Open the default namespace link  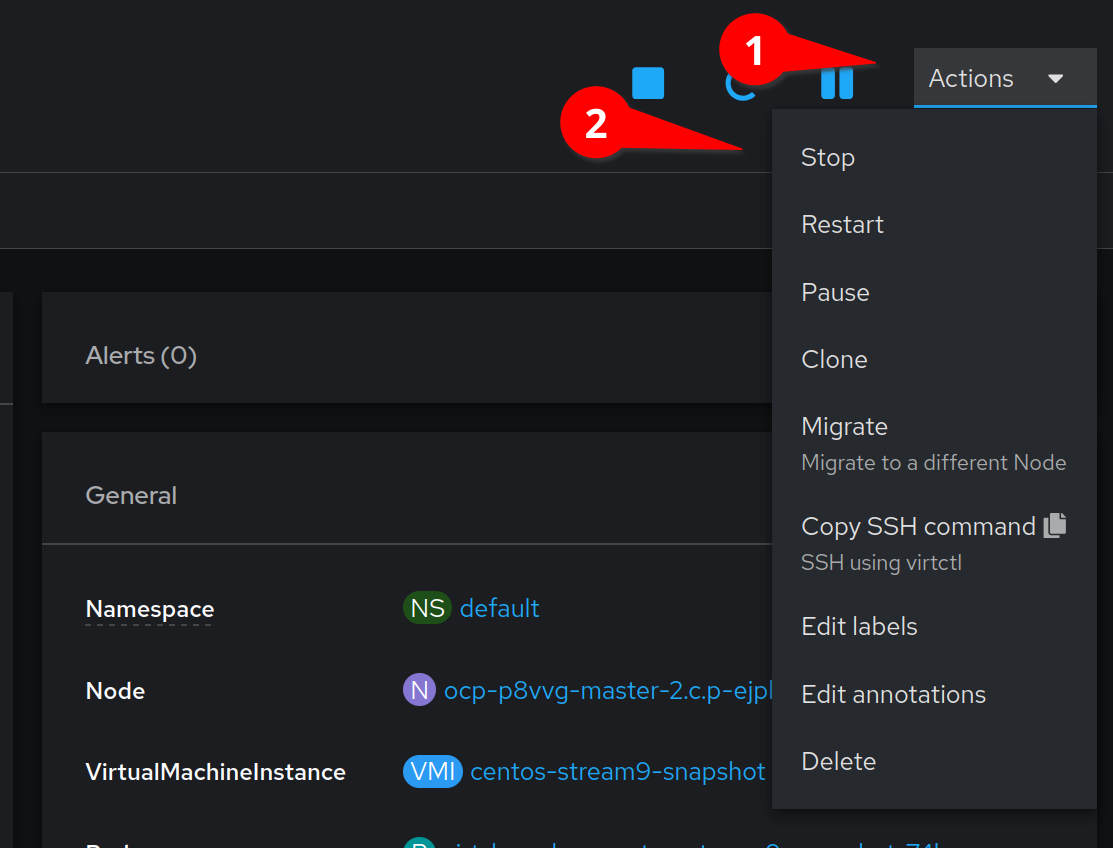click(499, 608)
